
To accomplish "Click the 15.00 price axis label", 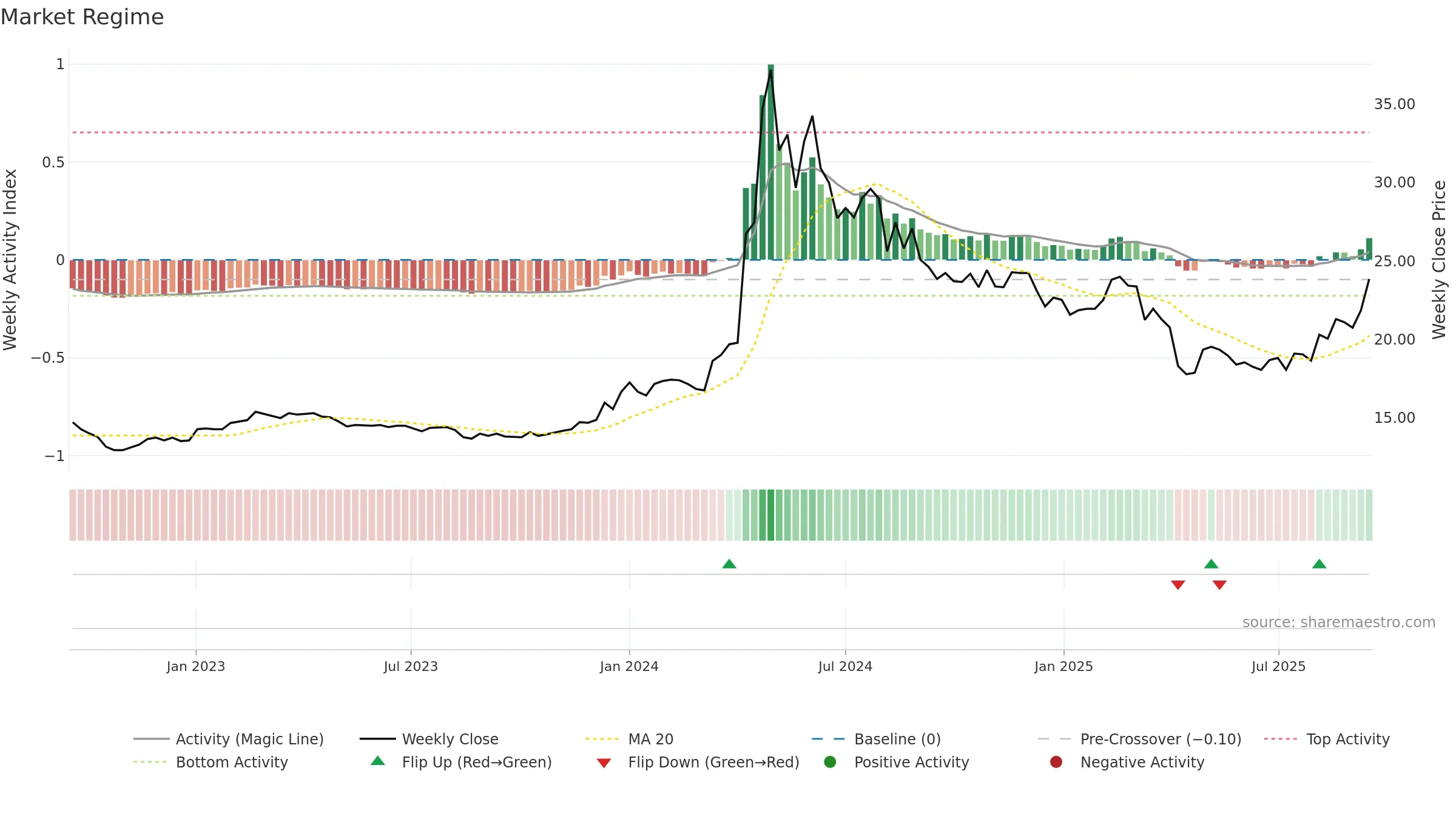I will pos(1395,418).
